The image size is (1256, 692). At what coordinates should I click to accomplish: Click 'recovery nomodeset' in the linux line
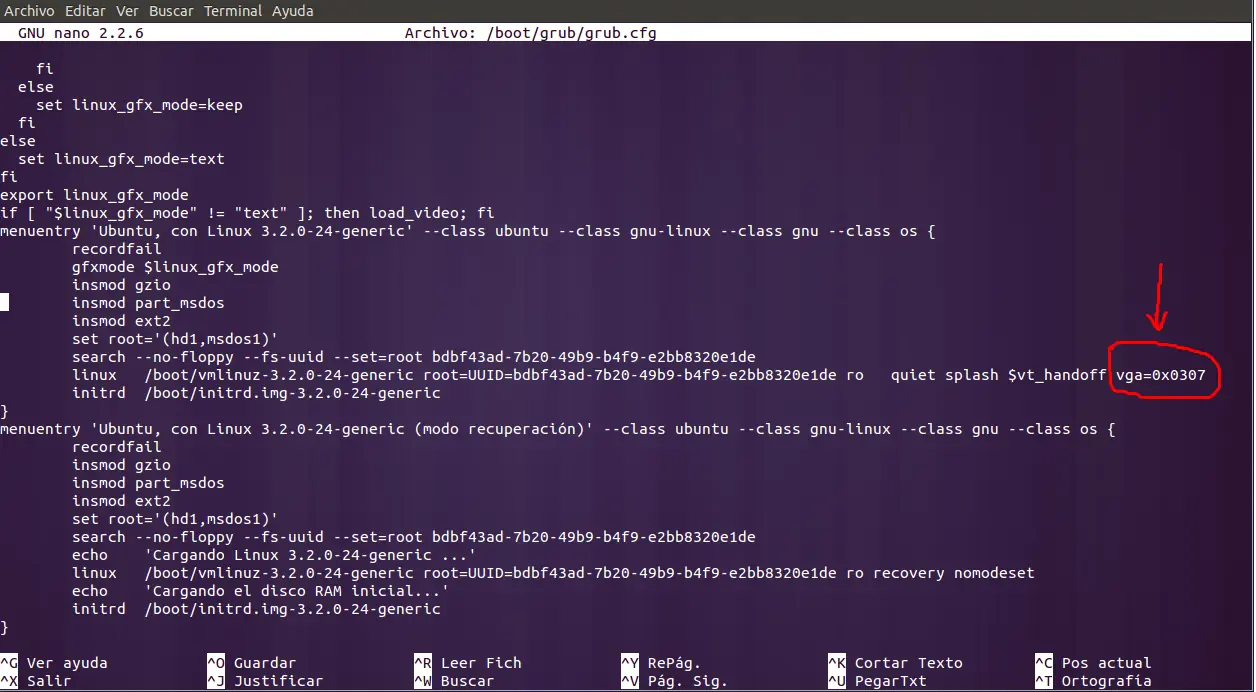pyautogui.click(x=954, y=573)
